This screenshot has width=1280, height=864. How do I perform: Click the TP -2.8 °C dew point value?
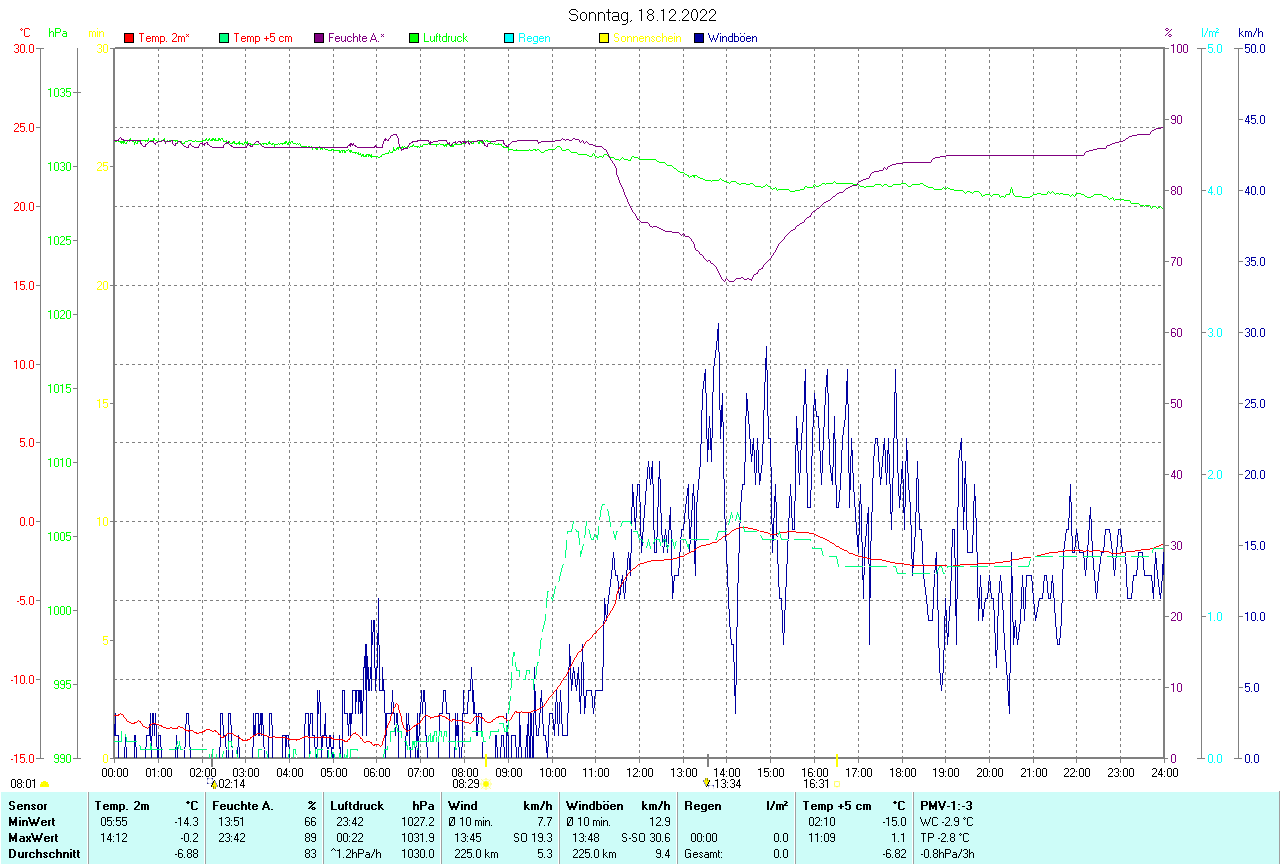tap(946, 838)
